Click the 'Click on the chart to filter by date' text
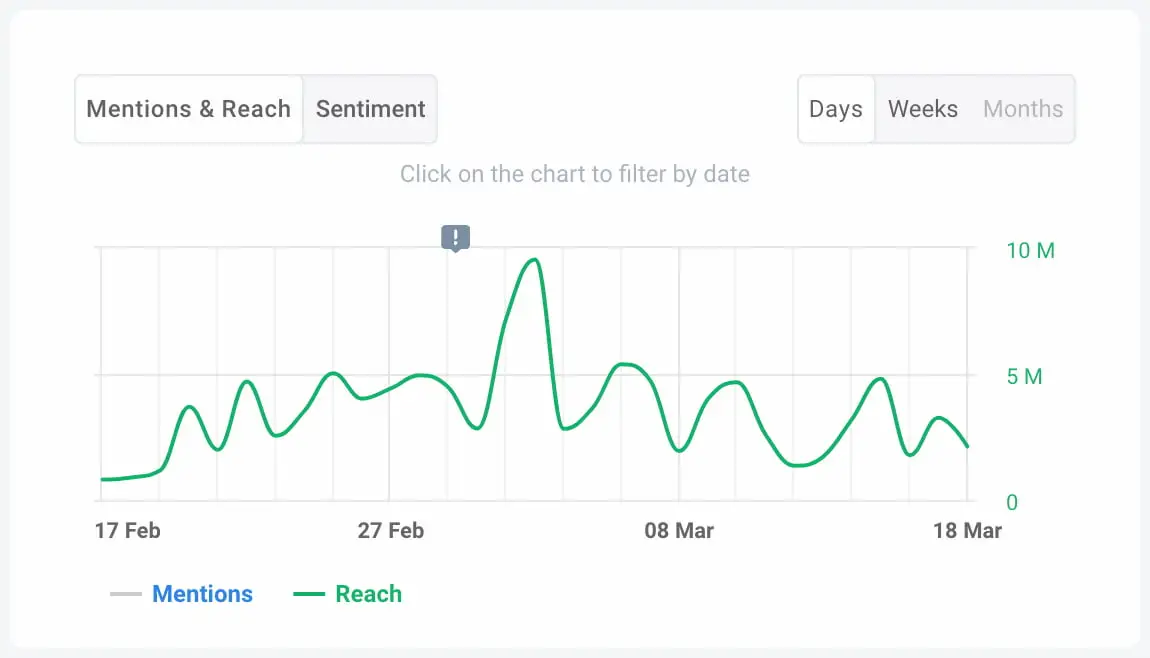 (x=575, y=174)
